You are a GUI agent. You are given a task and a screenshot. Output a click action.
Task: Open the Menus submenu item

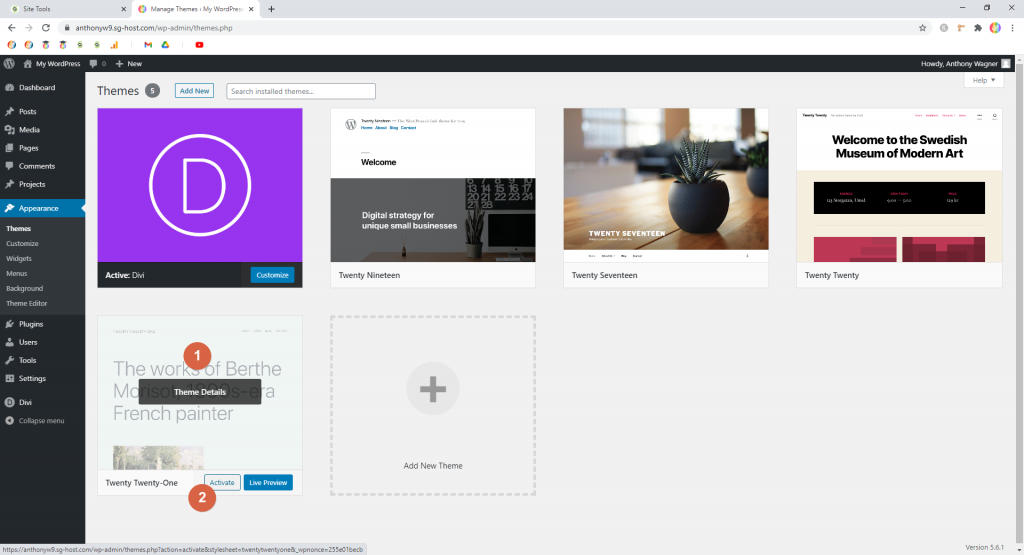[16, 274]
